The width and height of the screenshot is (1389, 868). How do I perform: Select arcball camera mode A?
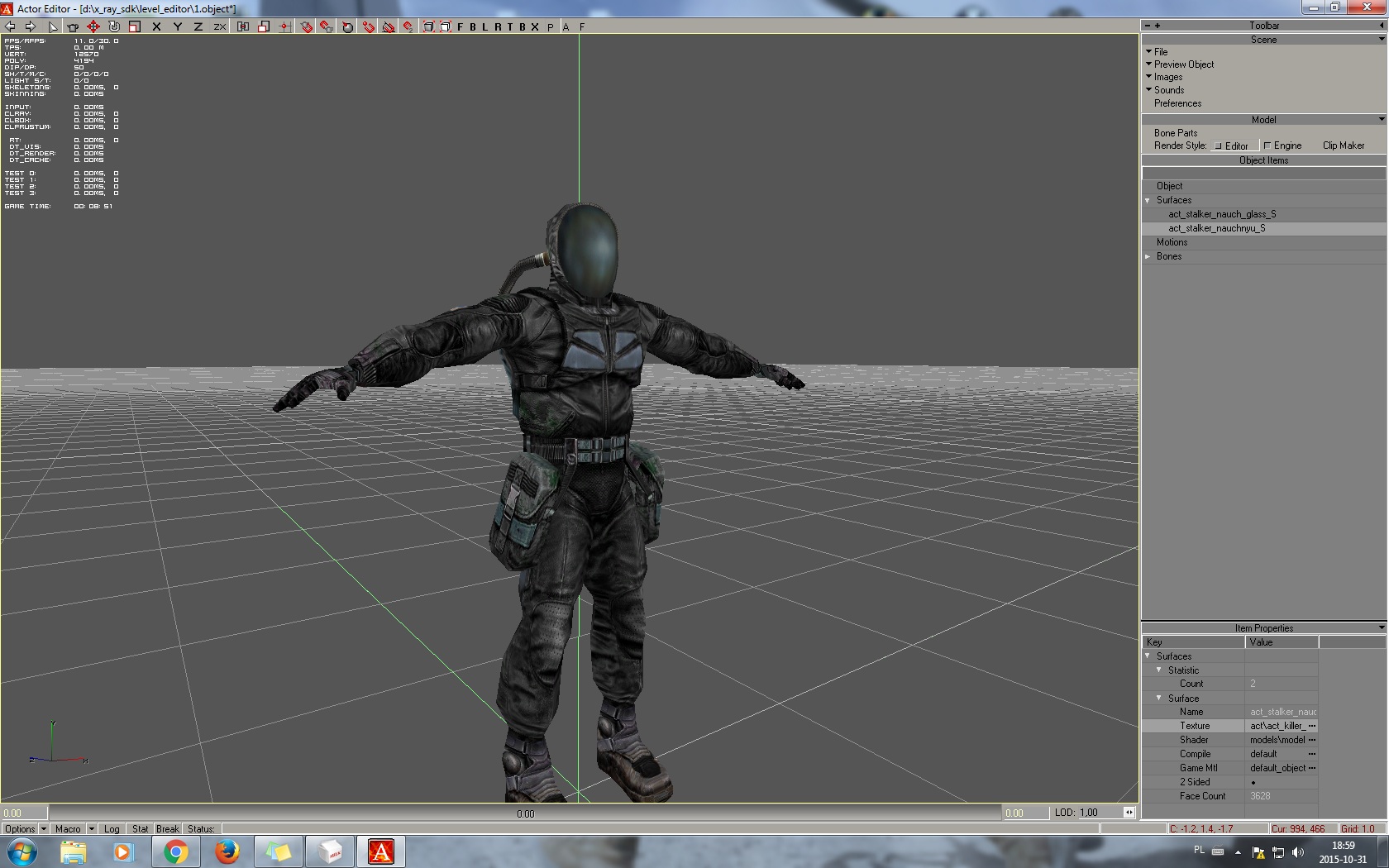coord(566,26)
